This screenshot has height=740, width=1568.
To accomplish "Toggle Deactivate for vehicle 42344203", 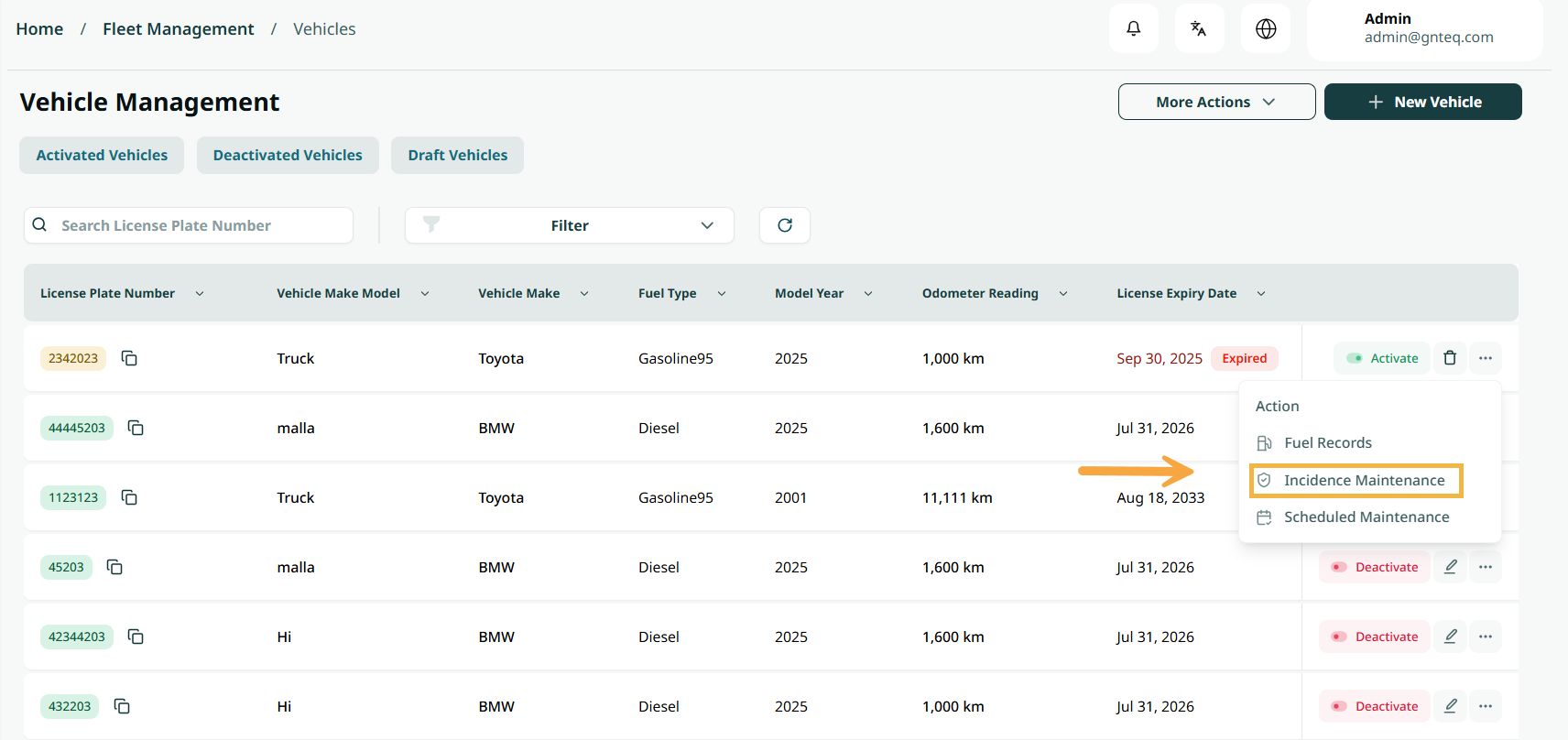I will 1375,637.
